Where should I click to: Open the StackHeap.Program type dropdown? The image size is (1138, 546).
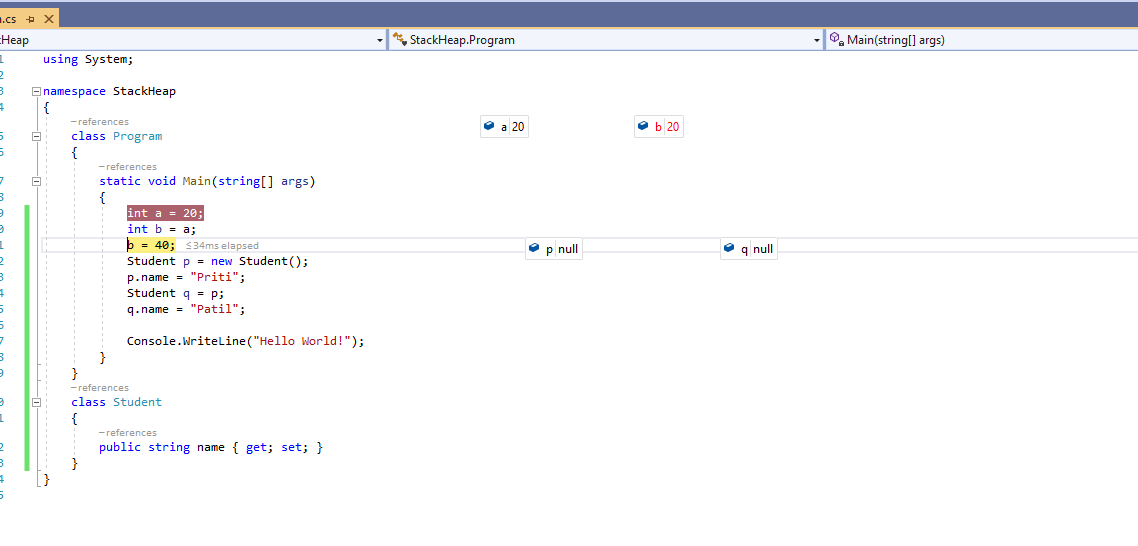(816, 41)
